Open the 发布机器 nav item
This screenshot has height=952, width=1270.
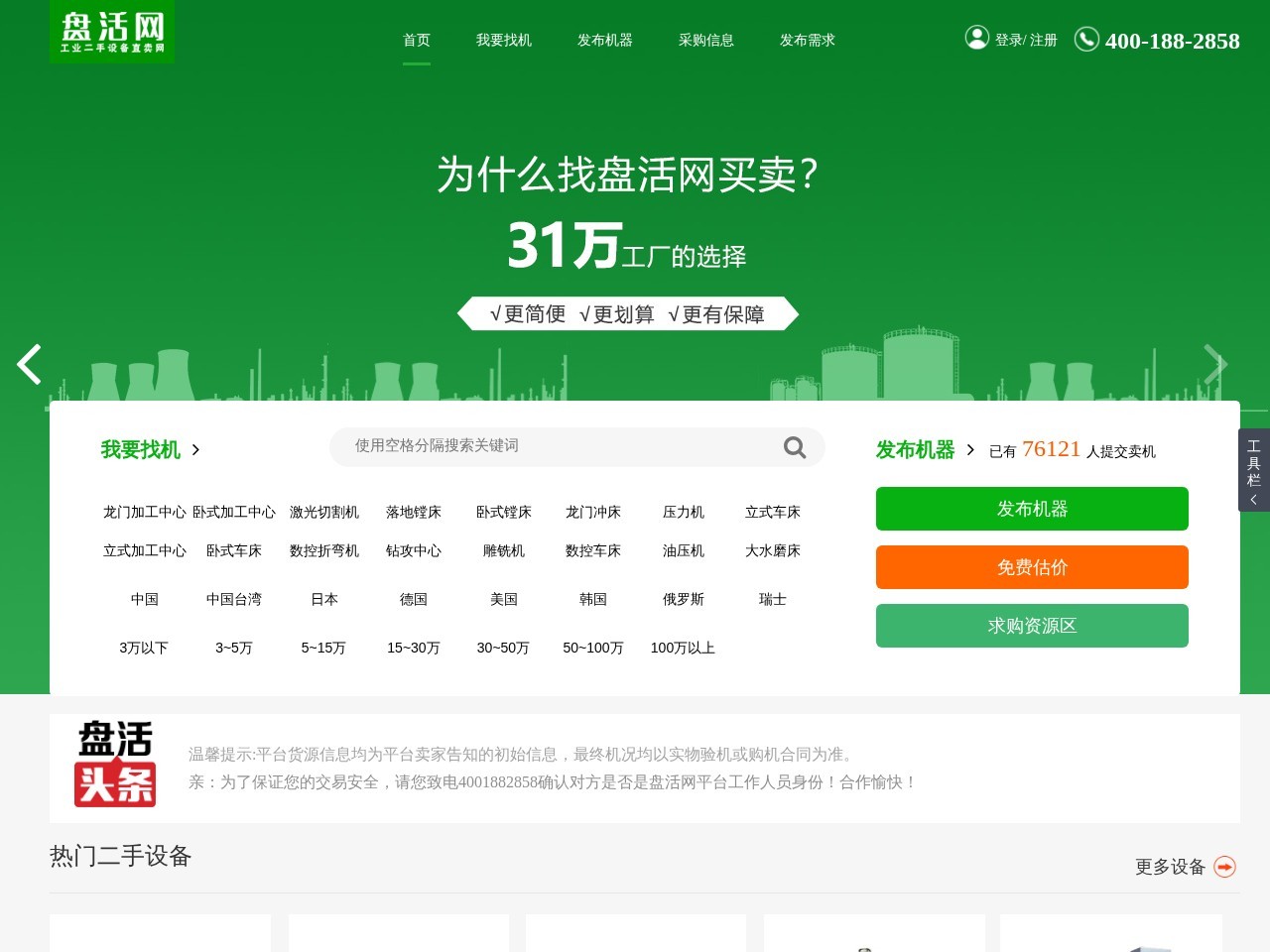click(x=605, y=41)
